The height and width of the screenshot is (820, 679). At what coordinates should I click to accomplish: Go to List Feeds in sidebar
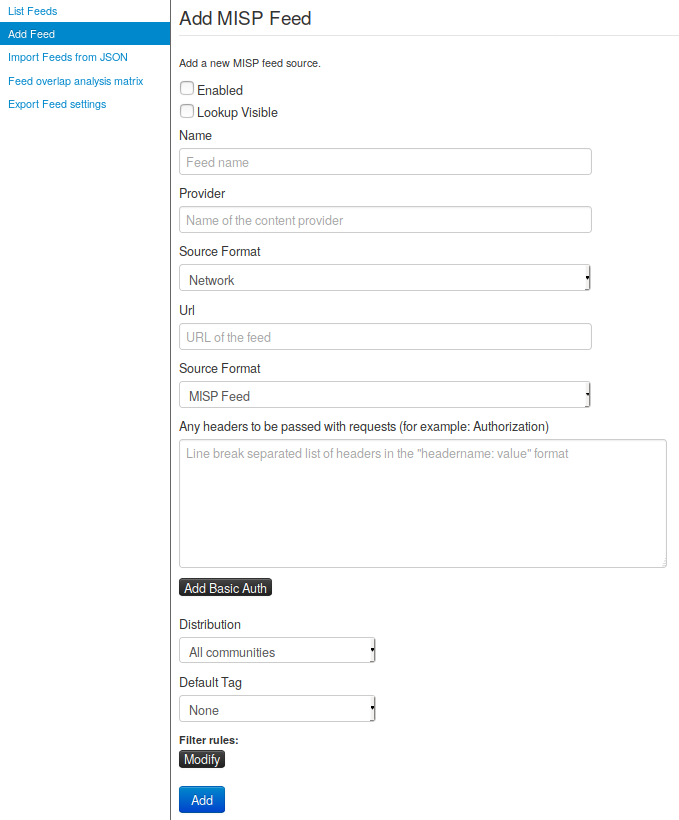[x=32, y=11]
